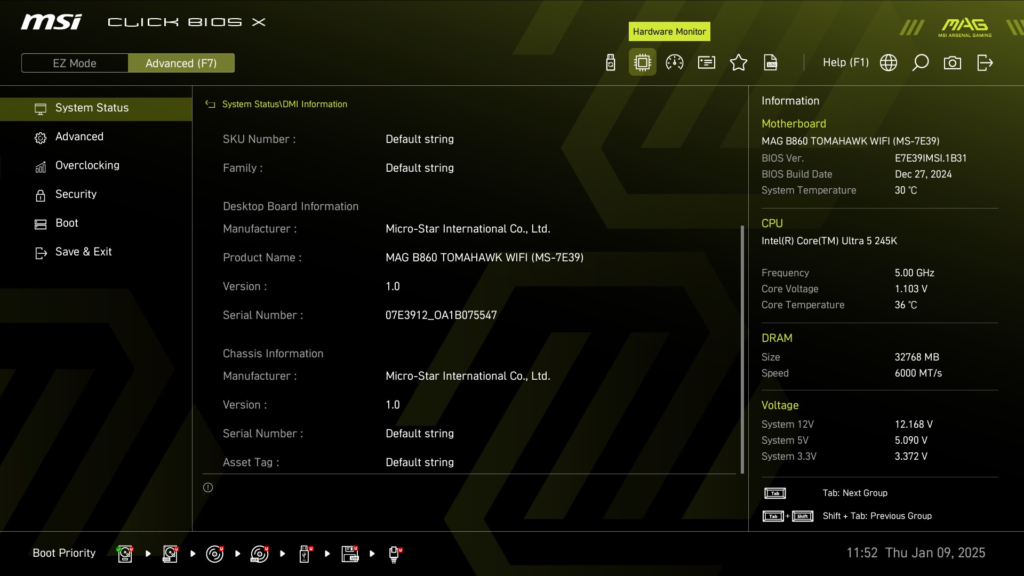The width and height of the screenshot is (1024, 576).
Task: Open the search magnifier icon
Action: [920, 61]
